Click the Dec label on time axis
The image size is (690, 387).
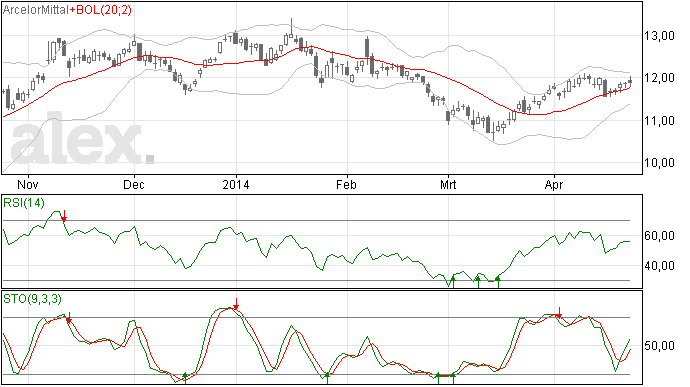(134, 185)
